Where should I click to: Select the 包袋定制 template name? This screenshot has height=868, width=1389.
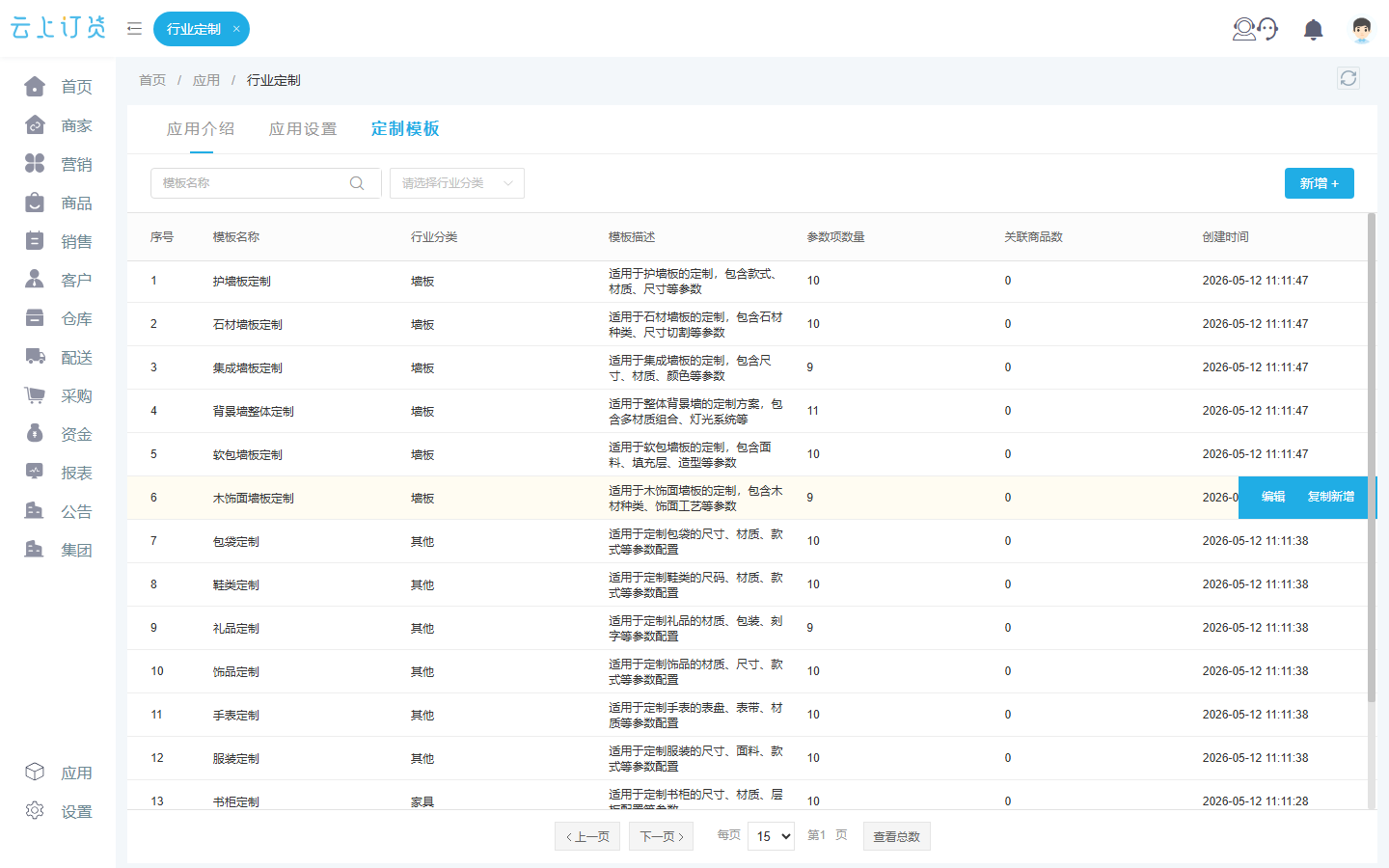click(236, 542)
